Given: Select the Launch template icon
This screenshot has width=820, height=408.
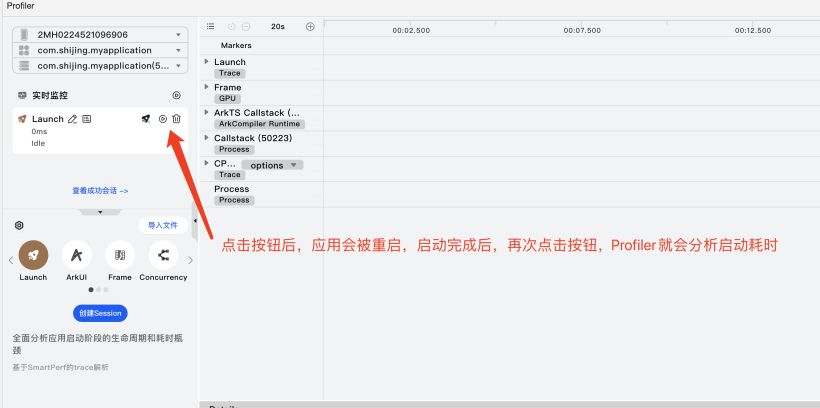Looking at the screenshot, I should point(33,255).
